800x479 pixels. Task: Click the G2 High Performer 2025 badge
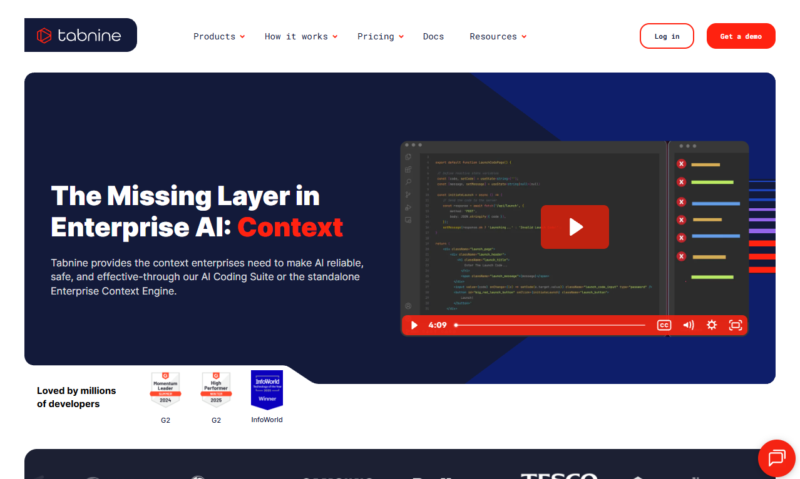pos(216,389)
